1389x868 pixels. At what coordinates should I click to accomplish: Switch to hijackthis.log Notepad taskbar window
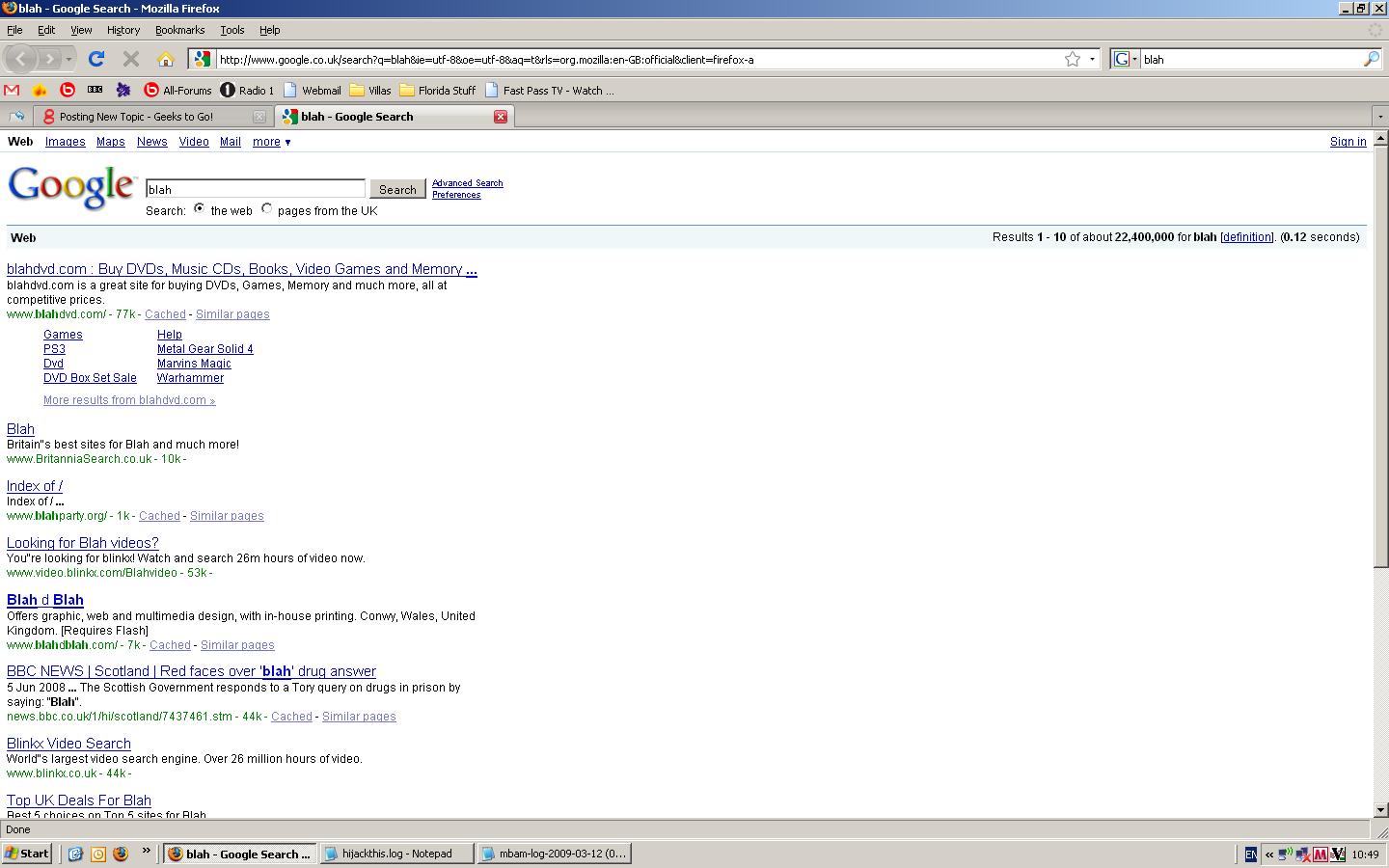[x=397, y=854]
